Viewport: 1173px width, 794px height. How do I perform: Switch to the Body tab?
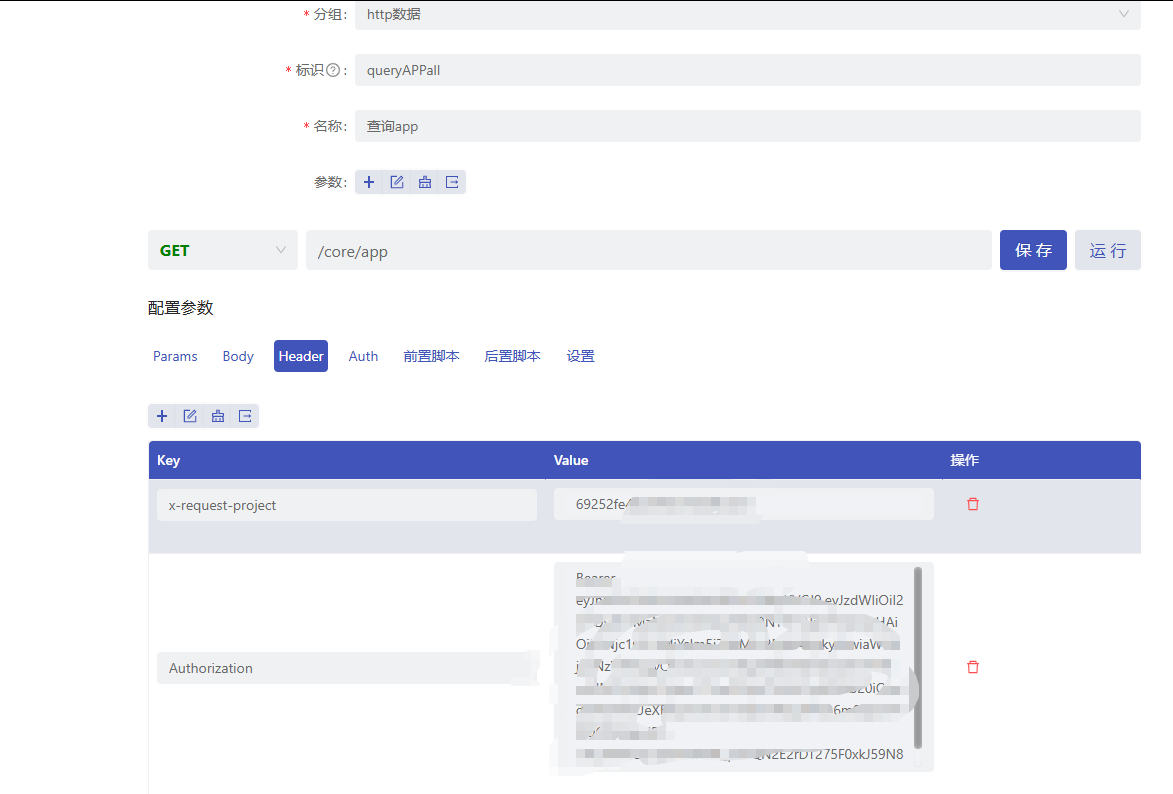tap(237, 356)
